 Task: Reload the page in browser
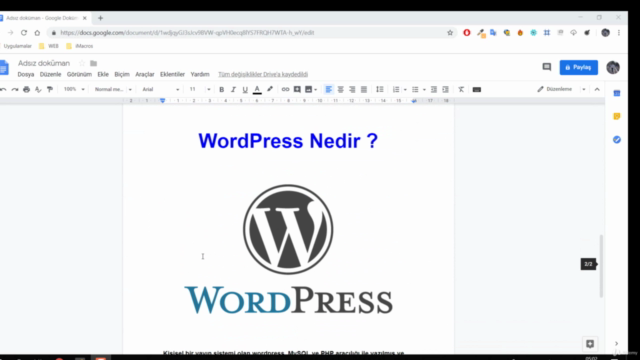pyautogui.click(x=24, y=33)
